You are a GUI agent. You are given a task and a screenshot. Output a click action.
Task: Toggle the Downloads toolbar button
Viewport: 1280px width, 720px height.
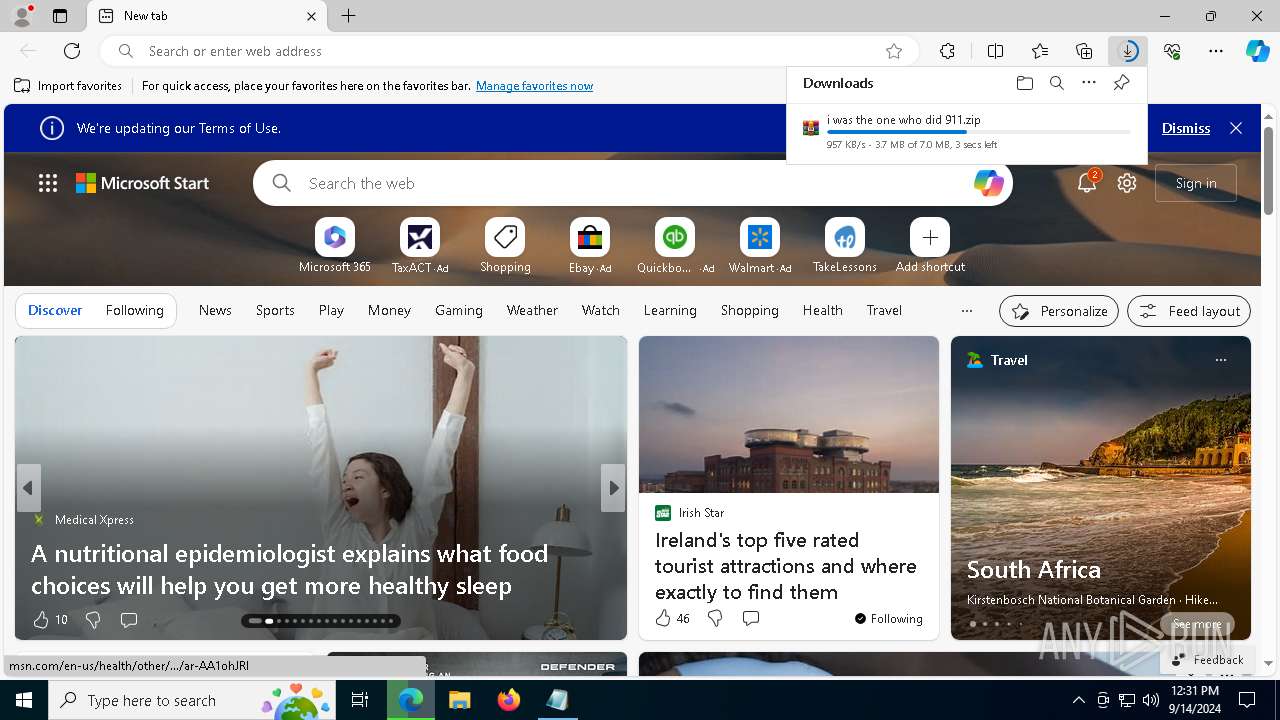tap(1128, 51)
